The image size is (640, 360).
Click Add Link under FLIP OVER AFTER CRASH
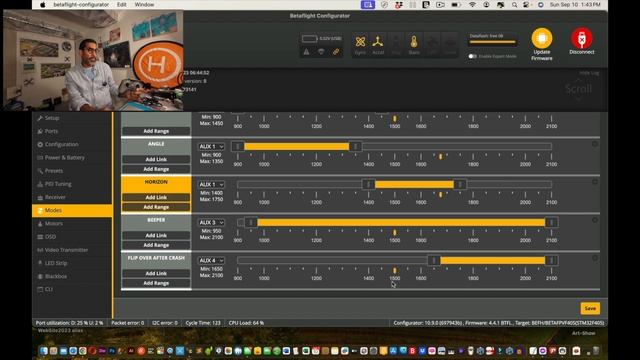(156, 273)
